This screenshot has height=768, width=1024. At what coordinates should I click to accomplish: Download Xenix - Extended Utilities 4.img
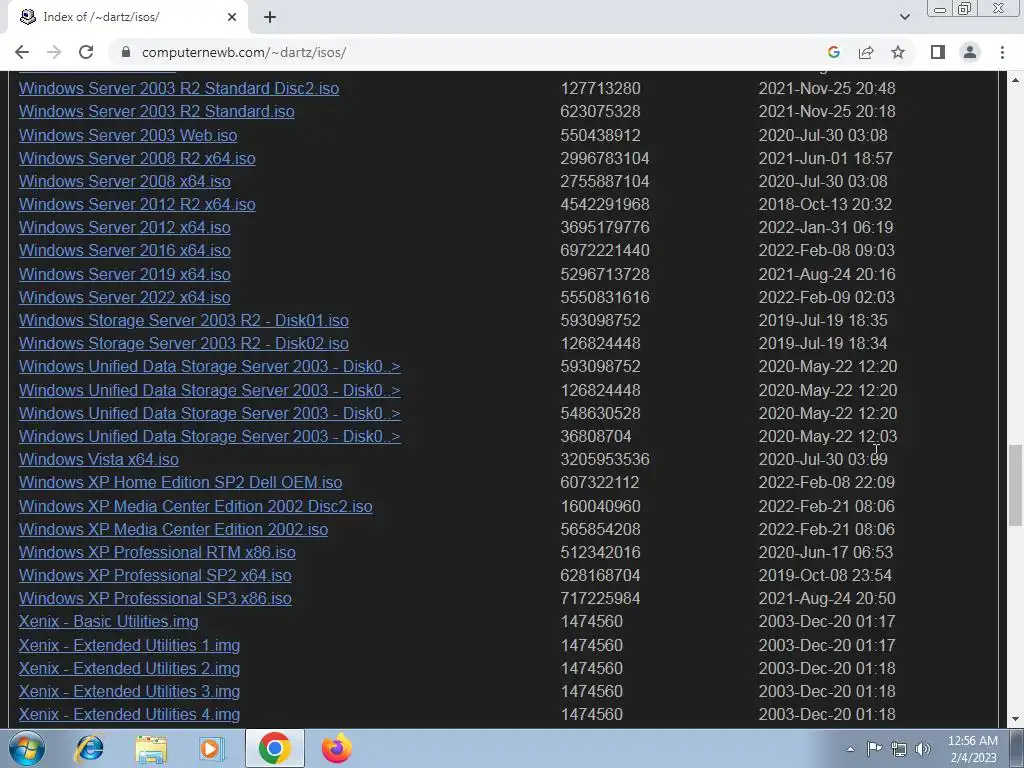tap(129, 714)
